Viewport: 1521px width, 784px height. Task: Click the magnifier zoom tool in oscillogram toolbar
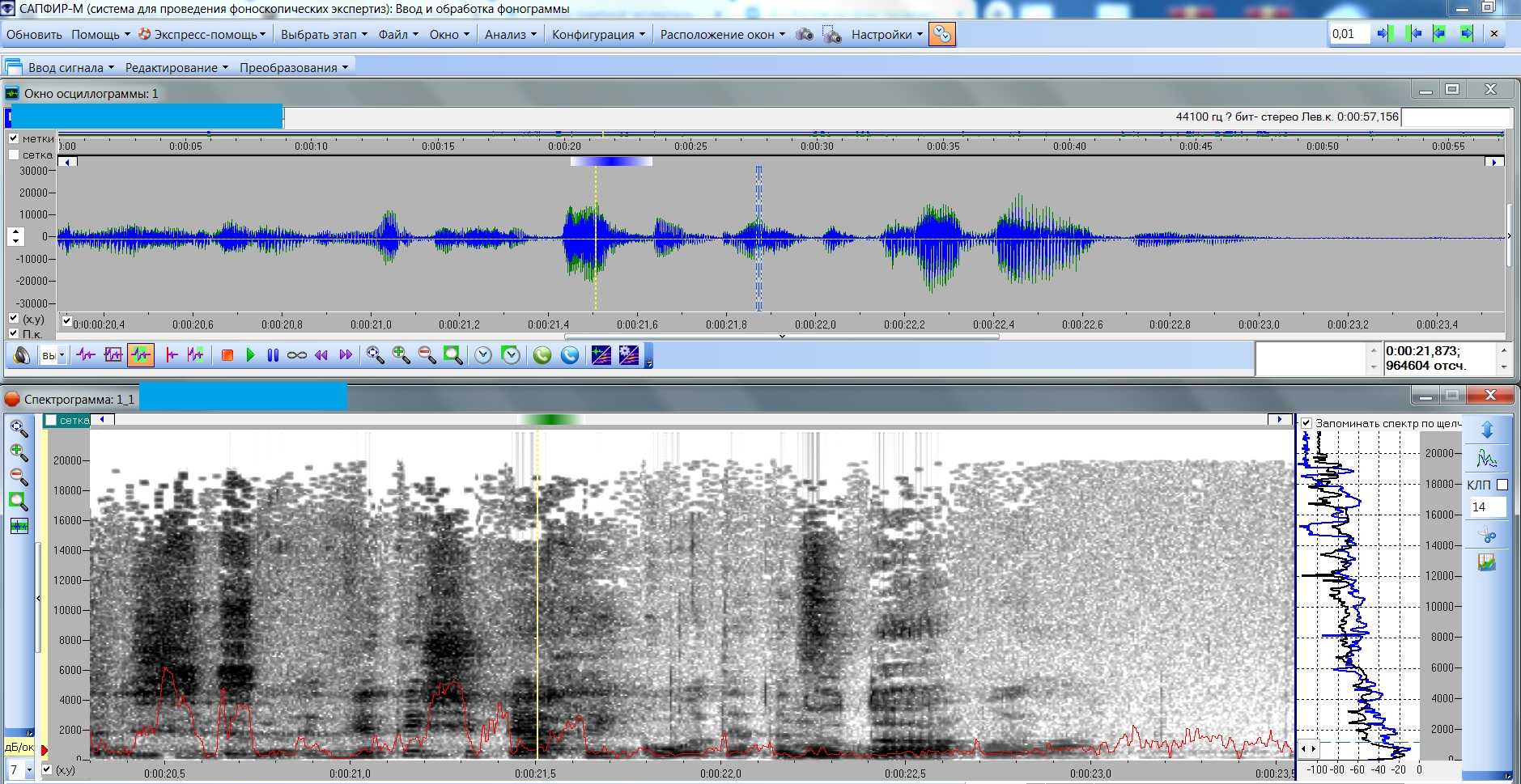pos(375,355)
